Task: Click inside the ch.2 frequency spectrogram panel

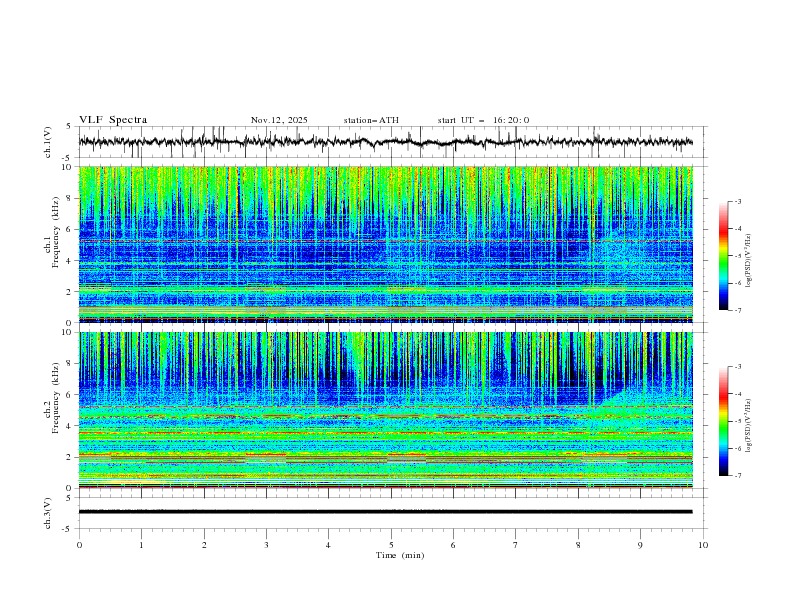Action: pos(386,410)
